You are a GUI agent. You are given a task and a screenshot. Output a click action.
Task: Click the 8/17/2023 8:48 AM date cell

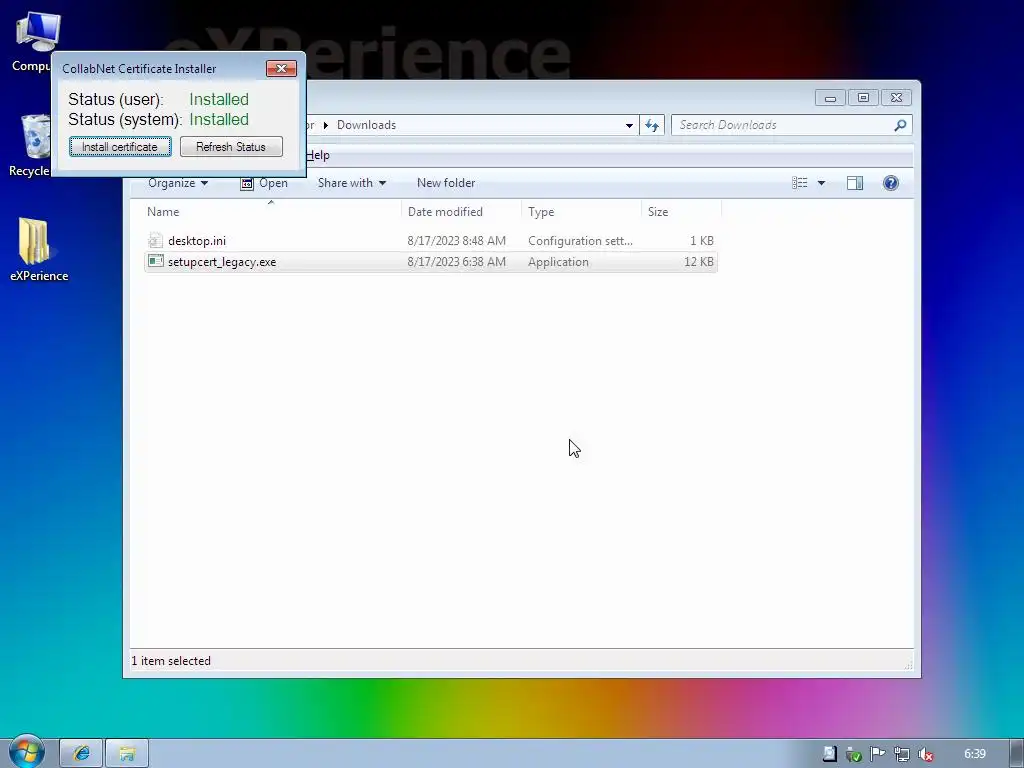pyautogui.click(x=456, y=240)
